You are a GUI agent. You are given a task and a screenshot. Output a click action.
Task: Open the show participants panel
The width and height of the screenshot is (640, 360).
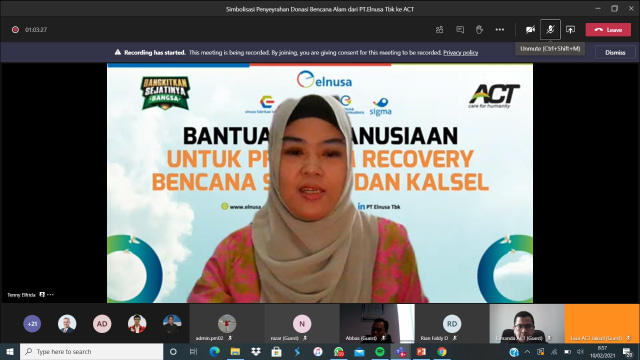click(439, 30)
